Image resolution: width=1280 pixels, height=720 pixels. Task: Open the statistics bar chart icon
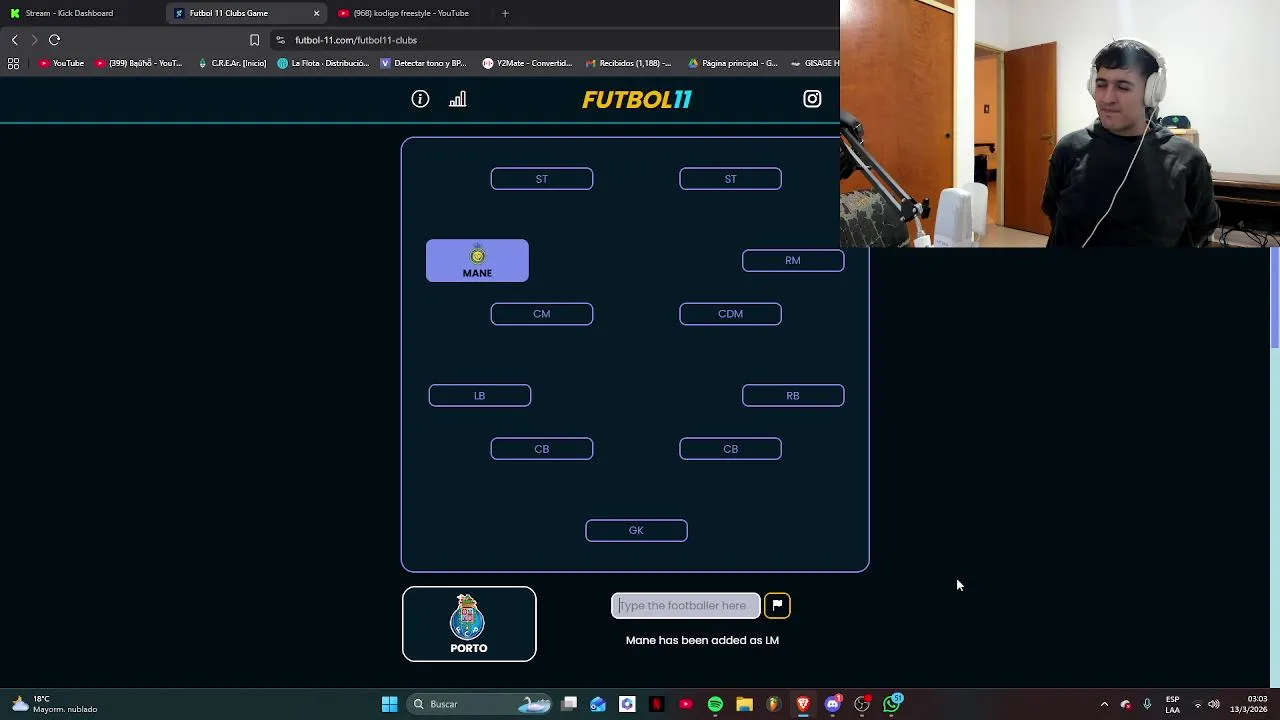pos(458,99)
